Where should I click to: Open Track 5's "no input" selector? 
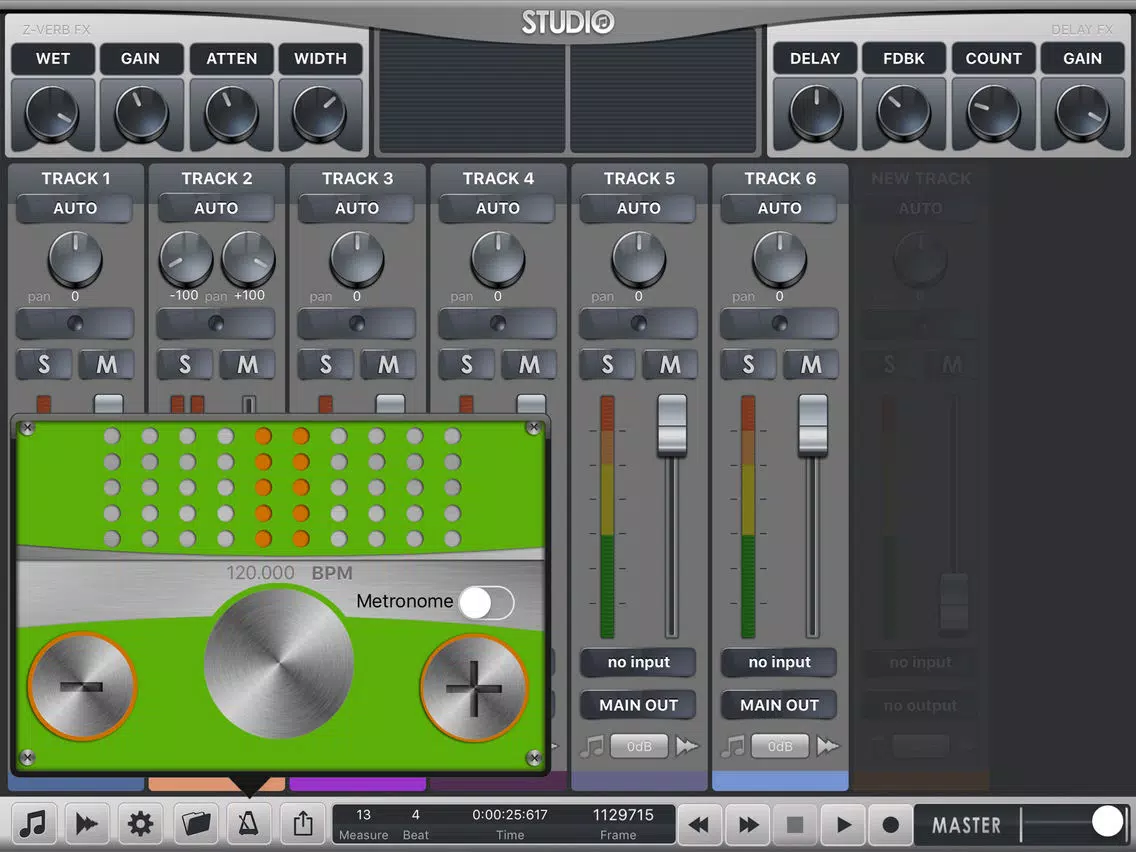pos(638,662)
